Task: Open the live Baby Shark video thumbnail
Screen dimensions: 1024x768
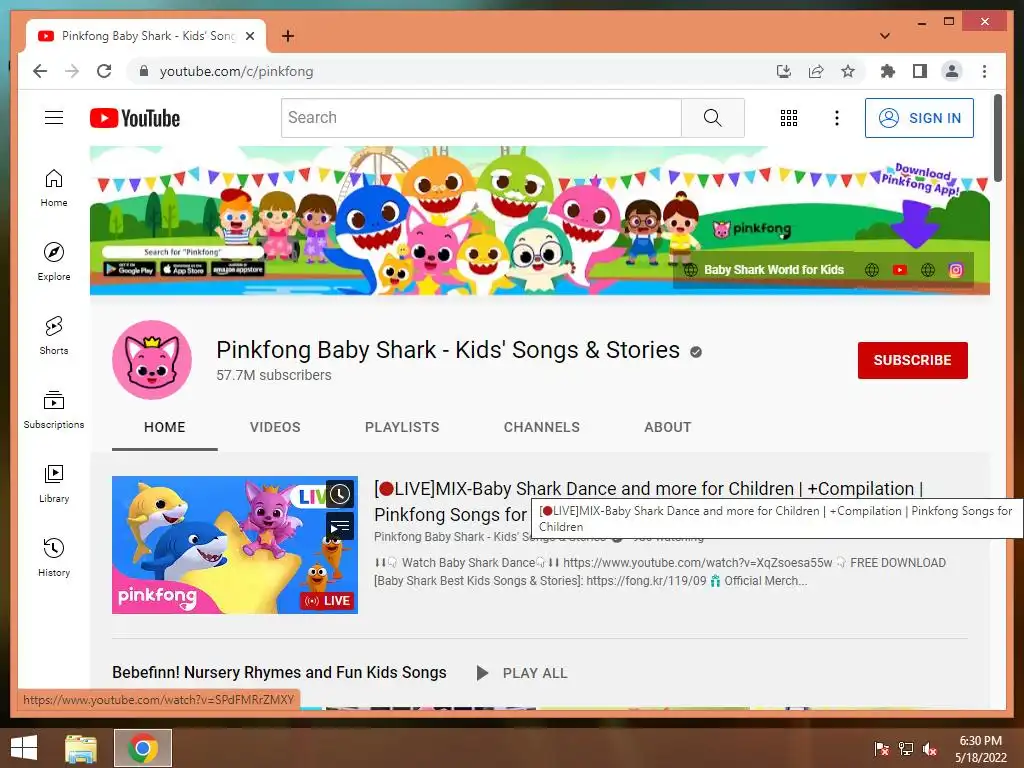Action: tap(234, 545)
